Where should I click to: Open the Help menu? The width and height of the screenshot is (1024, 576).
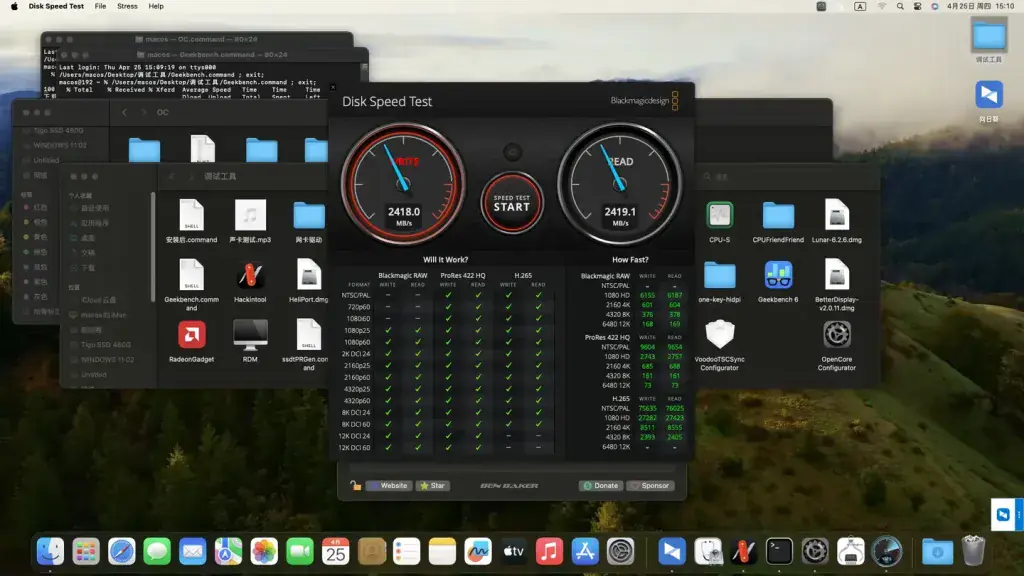[155, 6]
